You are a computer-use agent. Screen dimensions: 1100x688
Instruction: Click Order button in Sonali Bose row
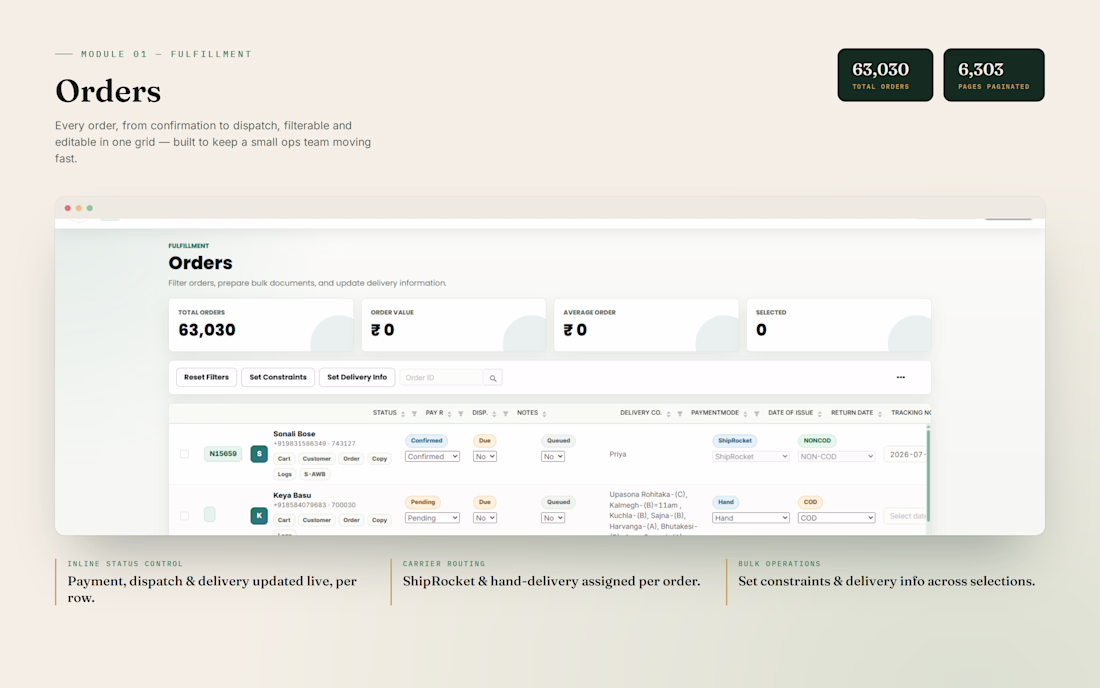(x=351, y=459)
